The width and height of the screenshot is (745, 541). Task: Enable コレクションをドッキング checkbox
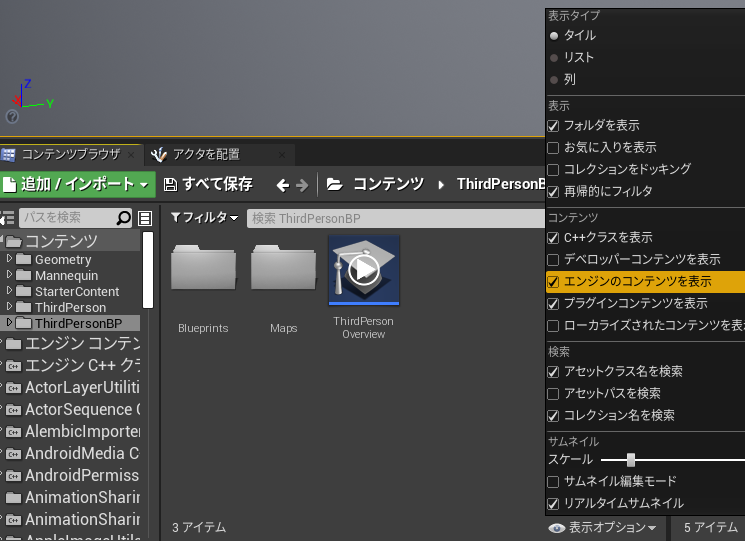coord(553,170)
